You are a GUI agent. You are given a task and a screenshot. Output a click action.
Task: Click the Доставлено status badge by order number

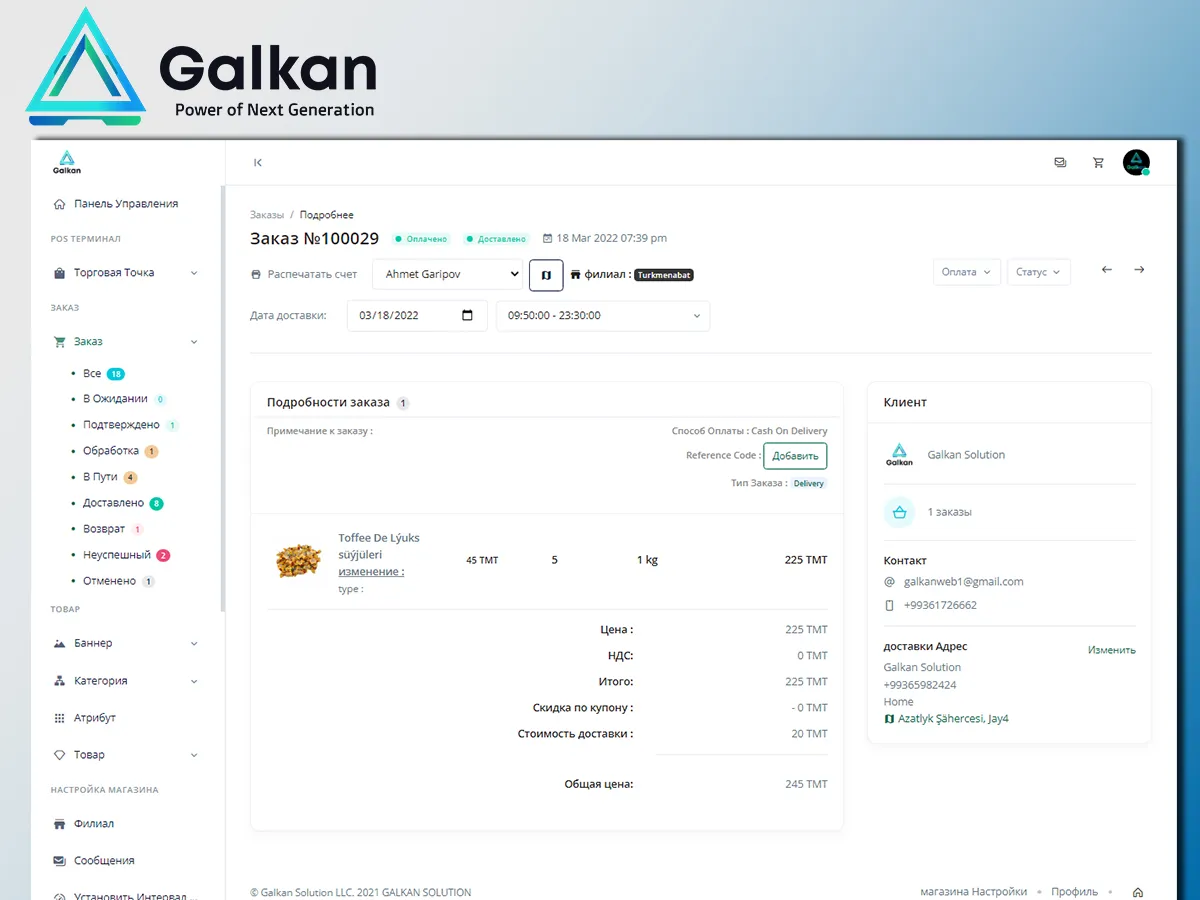497,239
